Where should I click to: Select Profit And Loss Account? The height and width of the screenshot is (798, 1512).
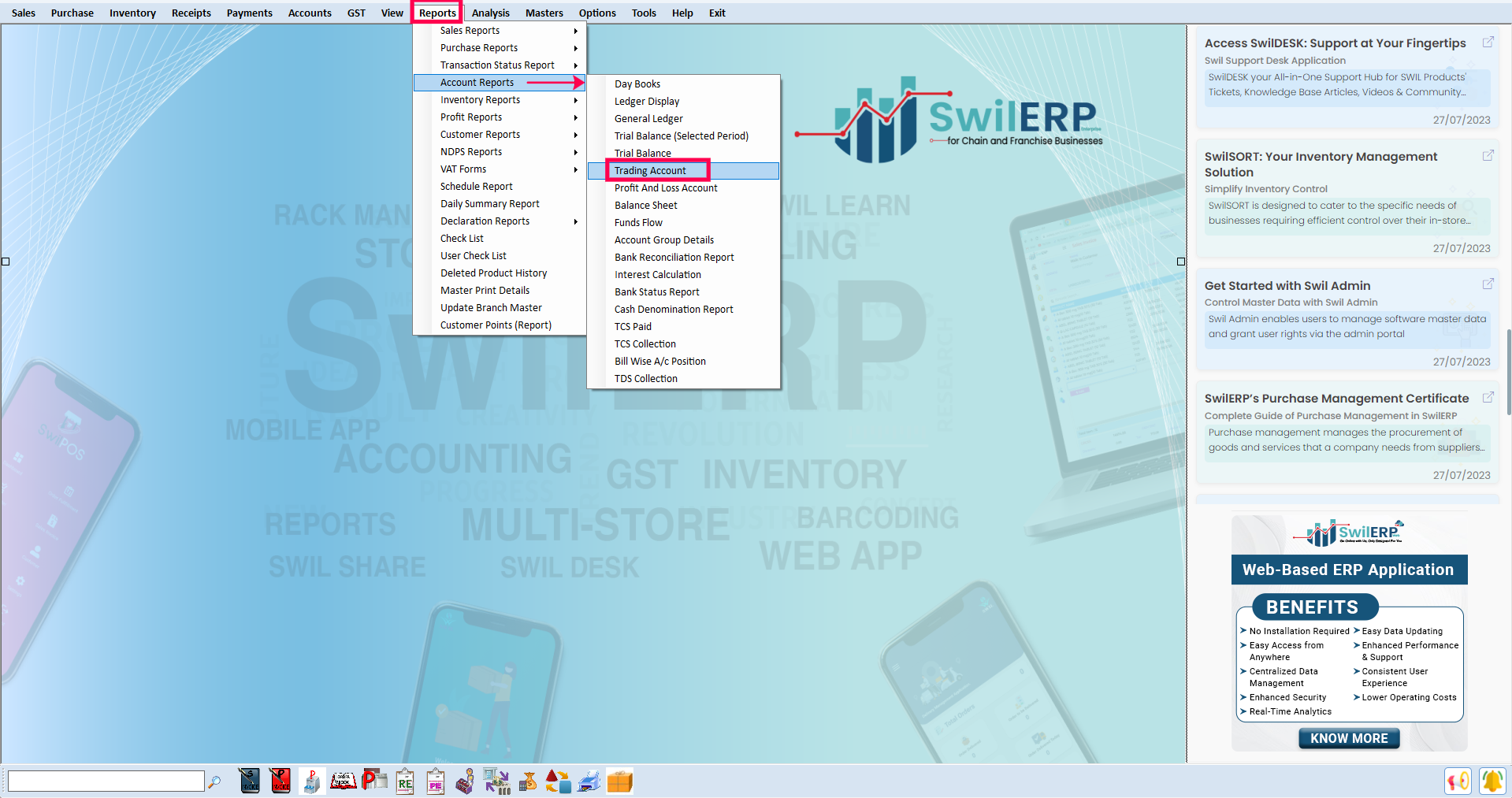[x=683, y=187]
